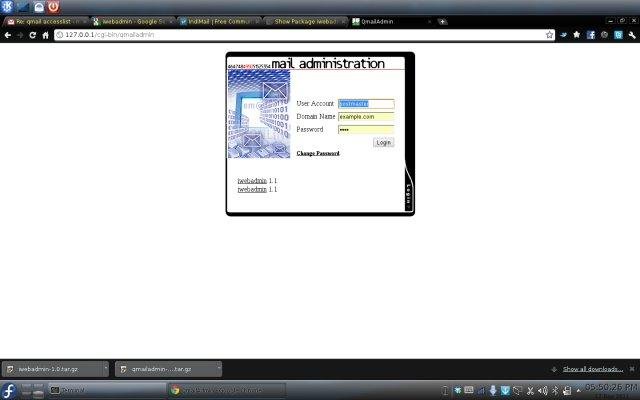This screenshot has width=640, height=400.
Task: Open the Fedora application launcher
Action: (9, 391)
